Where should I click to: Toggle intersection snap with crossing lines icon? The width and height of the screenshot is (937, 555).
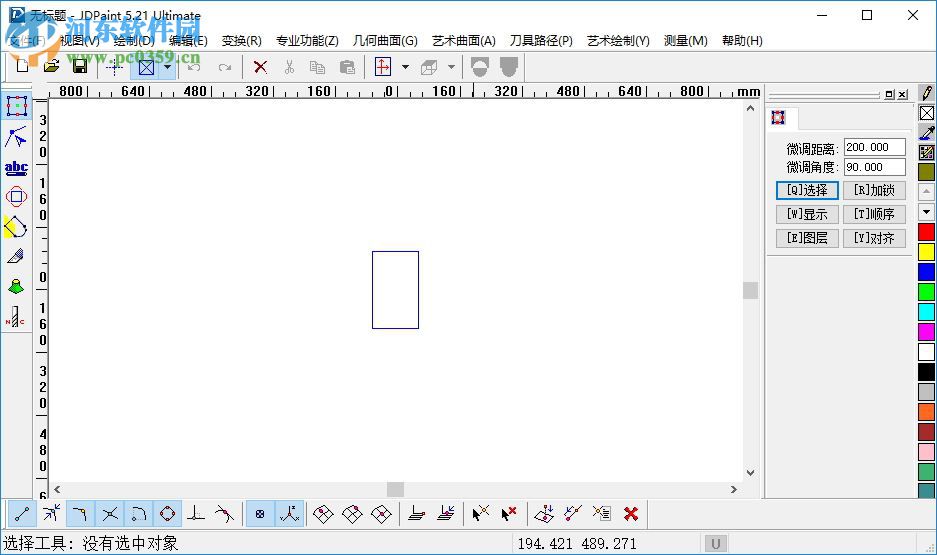tap(109, 514)
